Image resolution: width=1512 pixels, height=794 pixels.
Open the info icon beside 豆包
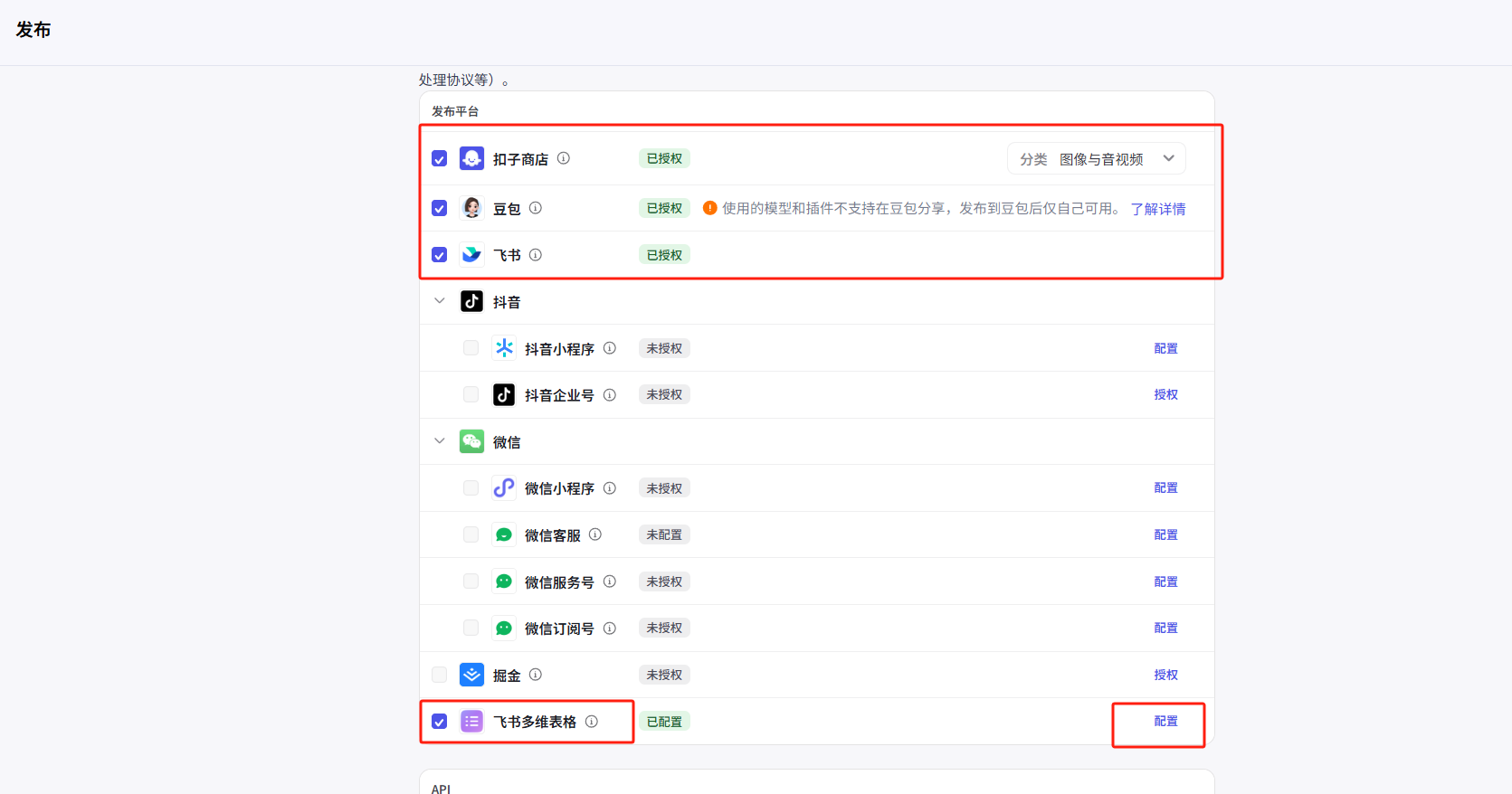coord(536,208)
